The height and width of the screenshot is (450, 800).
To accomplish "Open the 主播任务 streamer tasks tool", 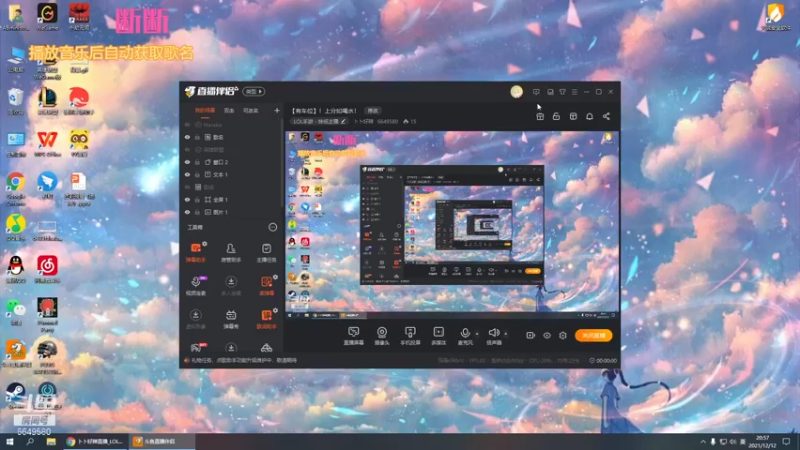I will pyautogui.click(x=266, y=252).
